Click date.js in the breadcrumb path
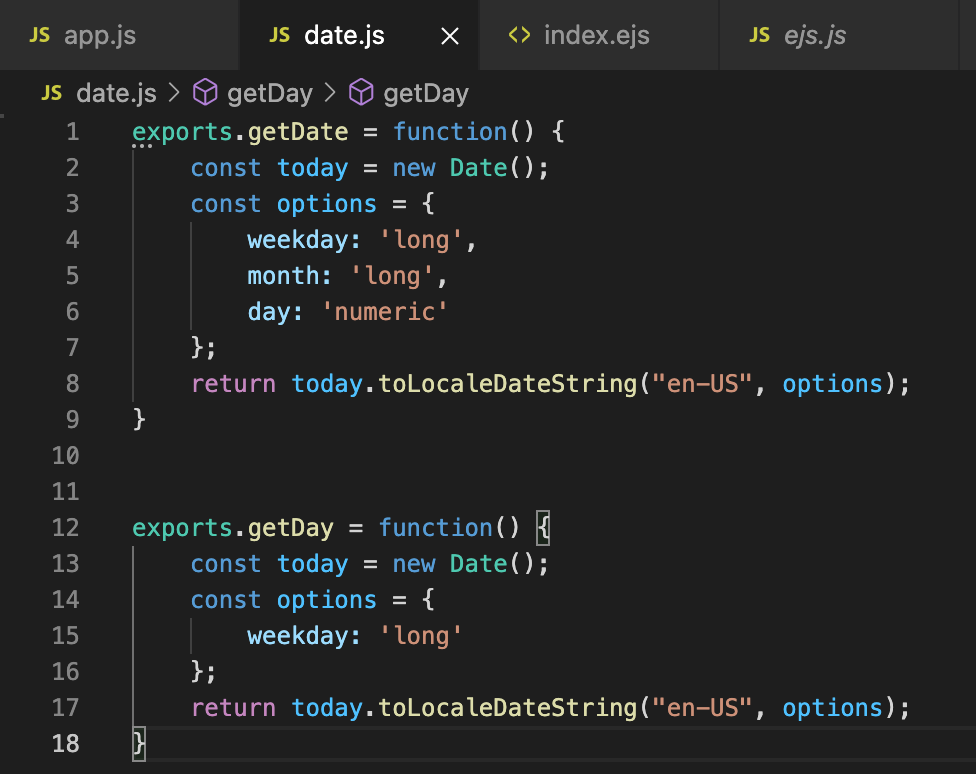 tap(116, 93)
